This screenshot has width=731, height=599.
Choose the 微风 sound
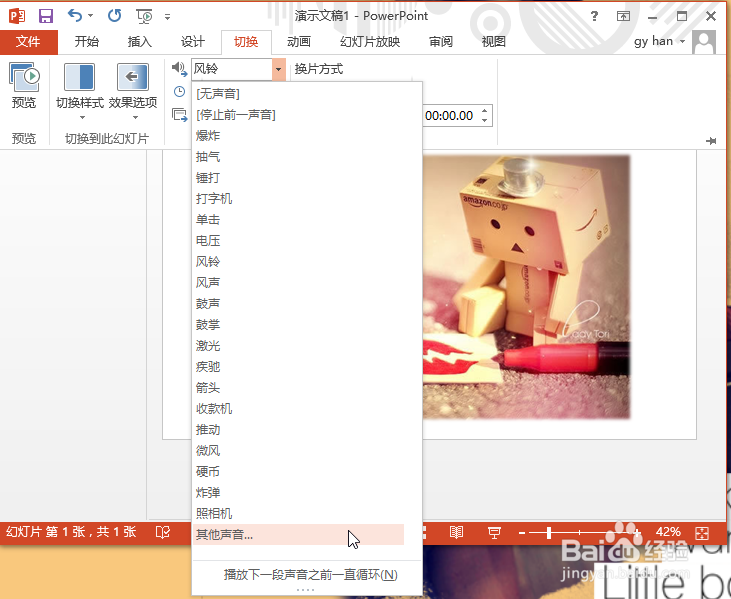298,450
